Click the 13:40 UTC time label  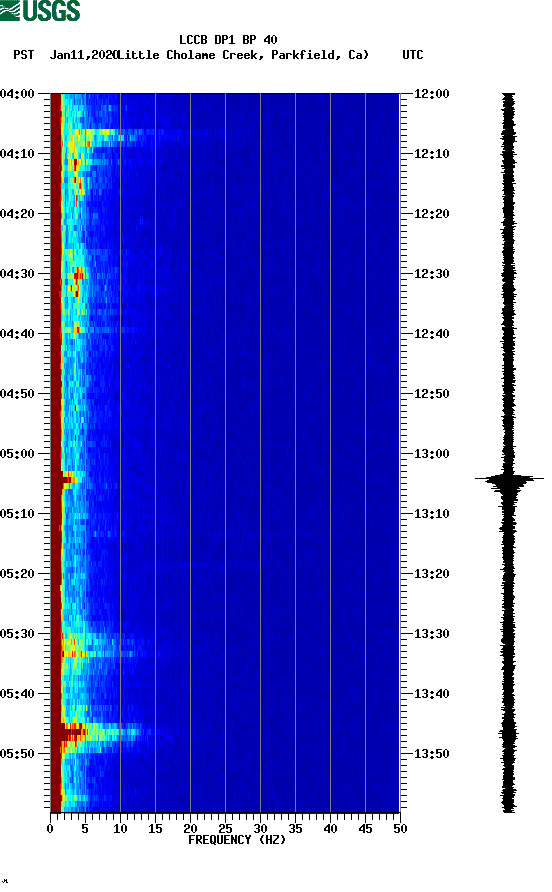point(431,694)
